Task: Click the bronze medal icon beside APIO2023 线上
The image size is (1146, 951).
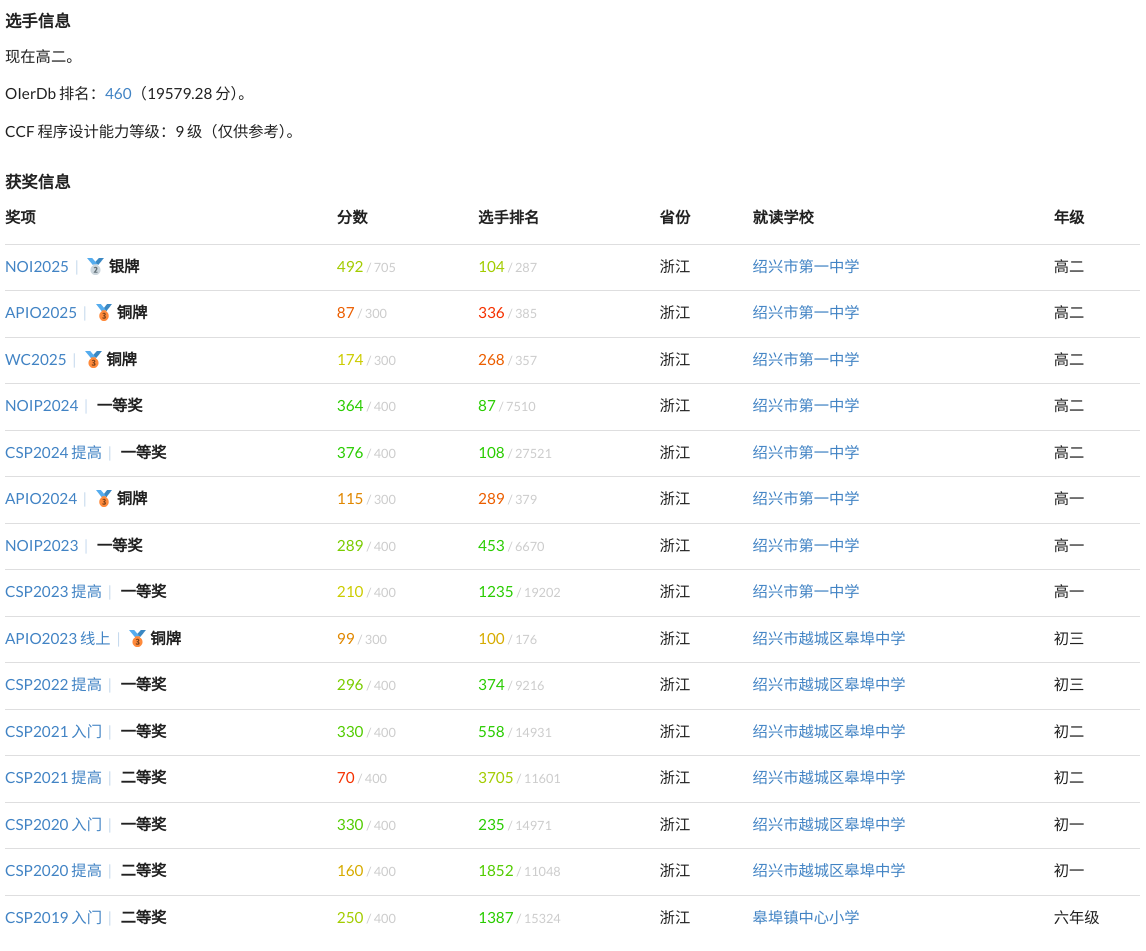Action: (137, 639)
